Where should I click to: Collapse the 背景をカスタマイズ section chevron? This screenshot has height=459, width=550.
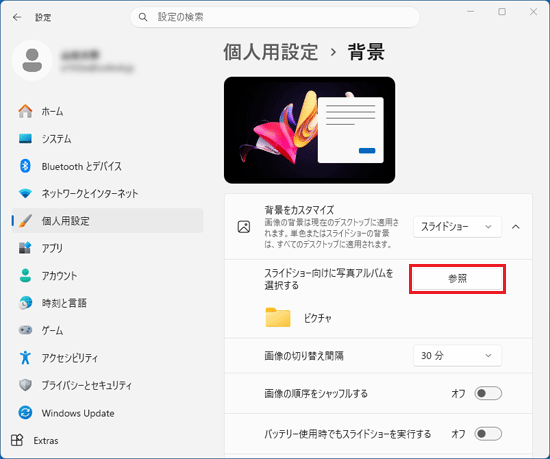click(x=516, y=227)
